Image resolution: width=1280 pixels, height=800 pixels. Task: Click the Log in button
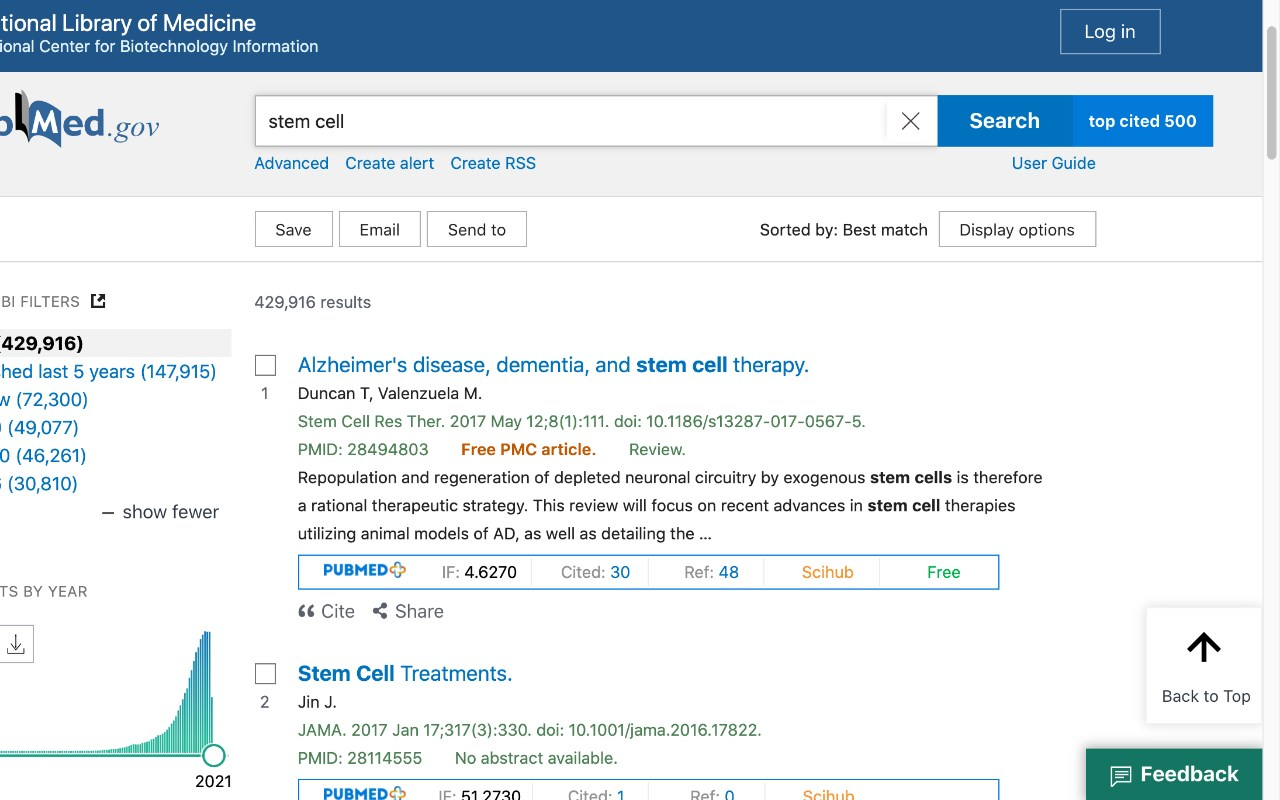pyautogui.click(x=1110, y=32)
